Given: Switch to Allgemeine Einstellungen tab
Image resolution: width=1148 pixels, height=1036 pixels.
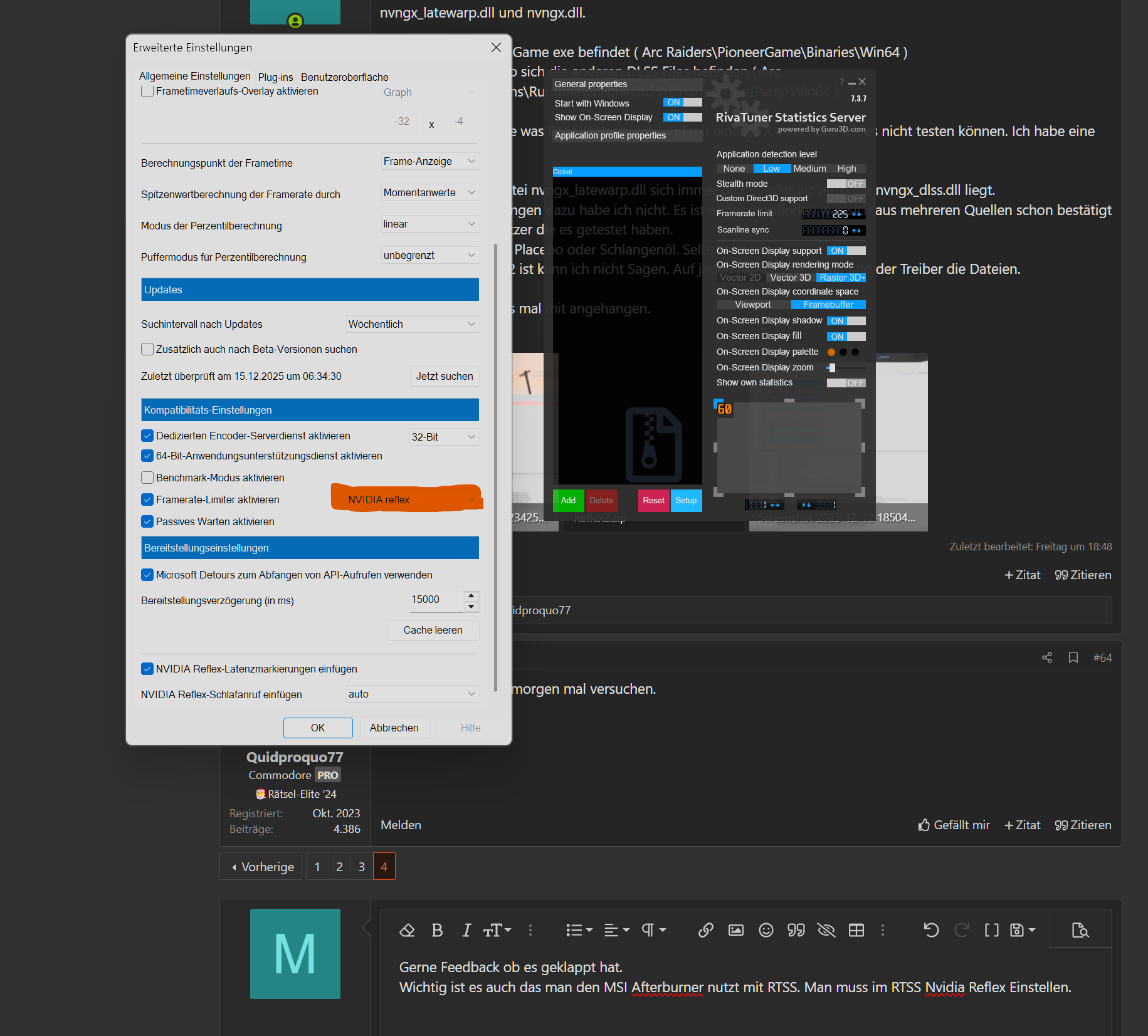Looking at the screenshot, I should 194,76.
